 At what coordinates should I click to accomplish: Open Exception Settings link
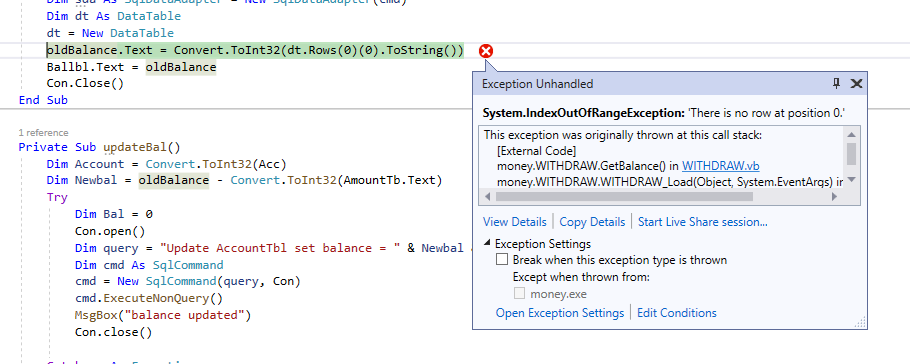click(559, 313)
